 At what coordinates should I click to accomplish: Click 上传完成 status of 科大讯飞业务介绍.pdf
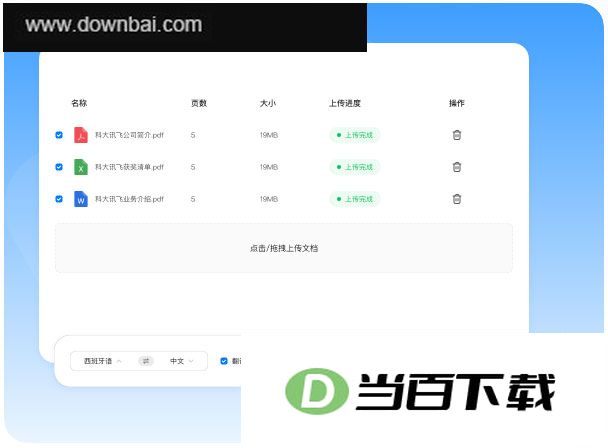[x=354, y=199]
